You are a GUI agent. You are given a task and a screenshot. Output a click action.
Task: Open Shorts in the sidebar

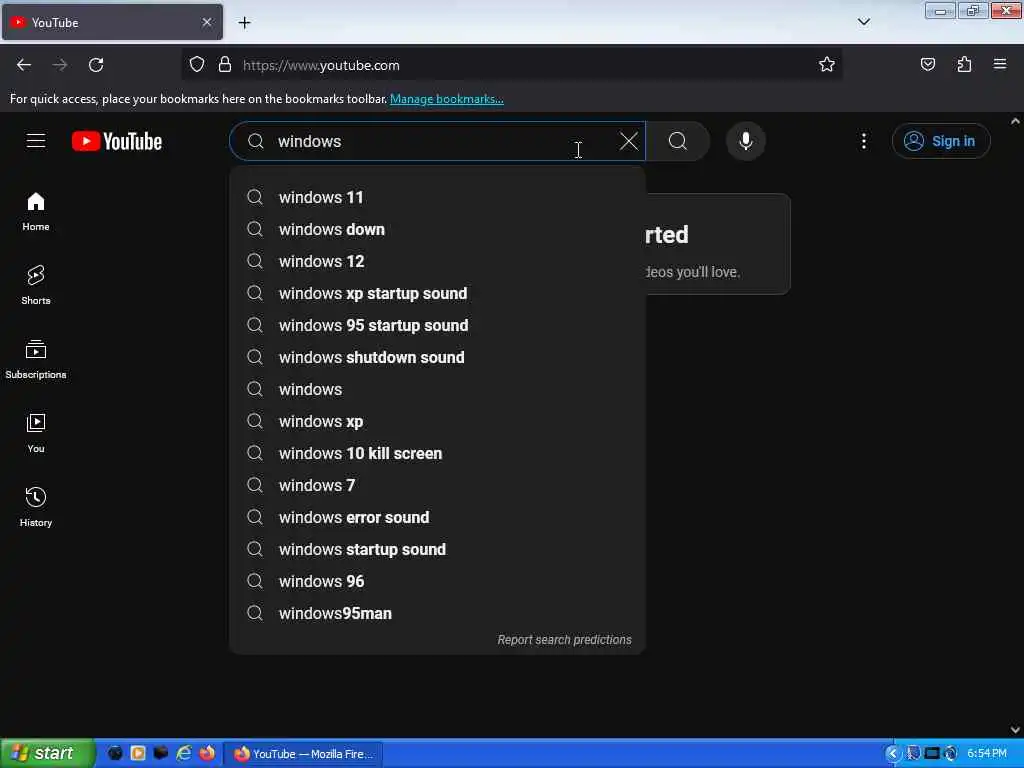(36, 285)
